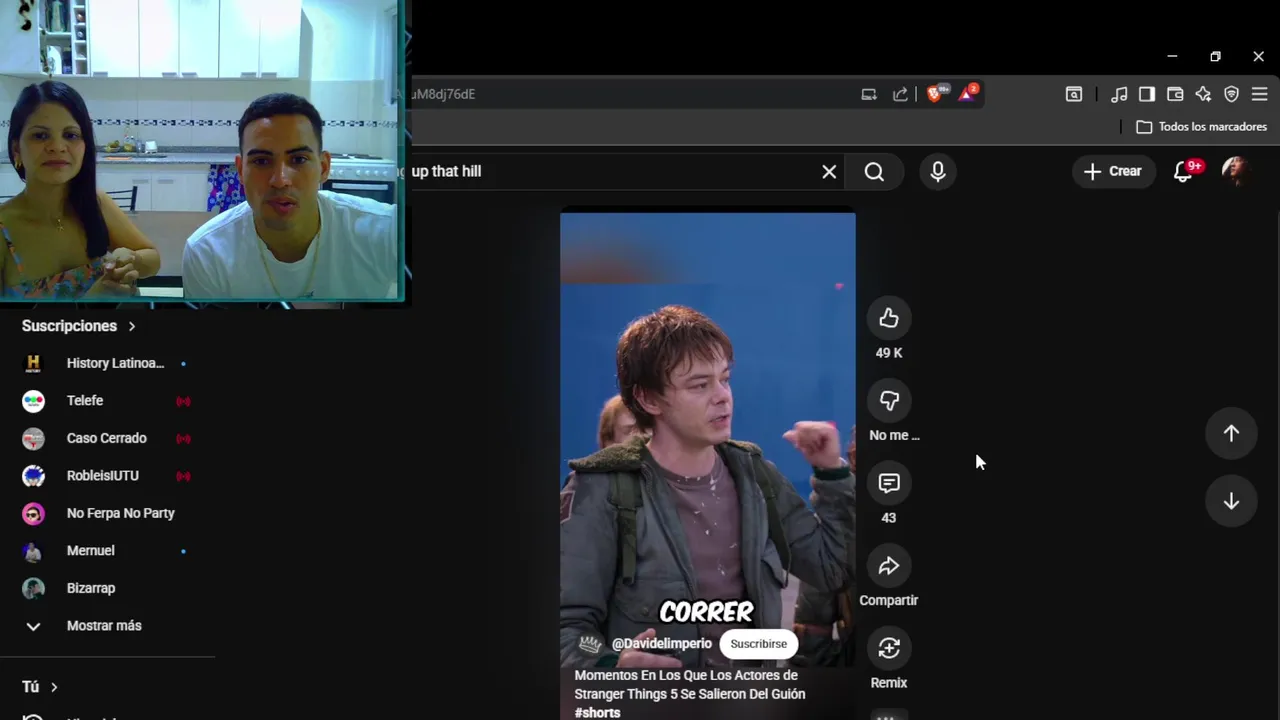Click the #shorts hashtag
1280x720 pixels.
tap(597, 713)
